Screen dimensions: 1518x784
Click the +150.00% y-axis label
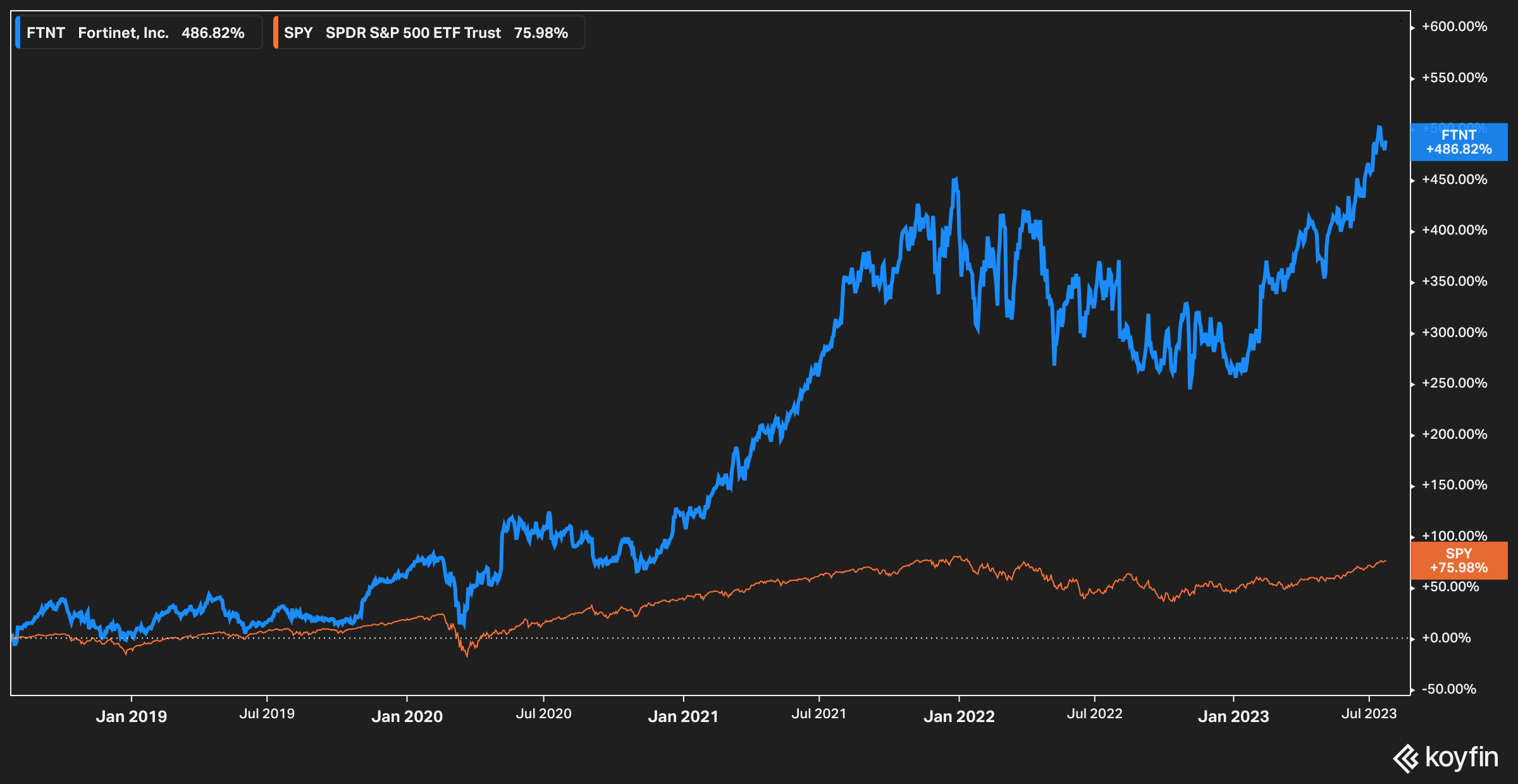click(1455, 485)
